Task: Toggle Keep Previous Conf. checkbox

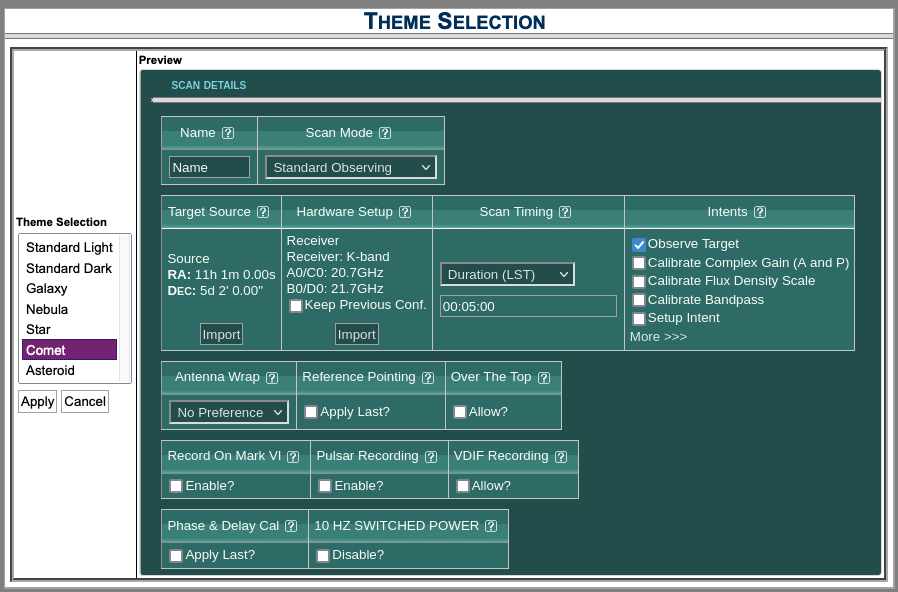Action: (x=296, y=306)
